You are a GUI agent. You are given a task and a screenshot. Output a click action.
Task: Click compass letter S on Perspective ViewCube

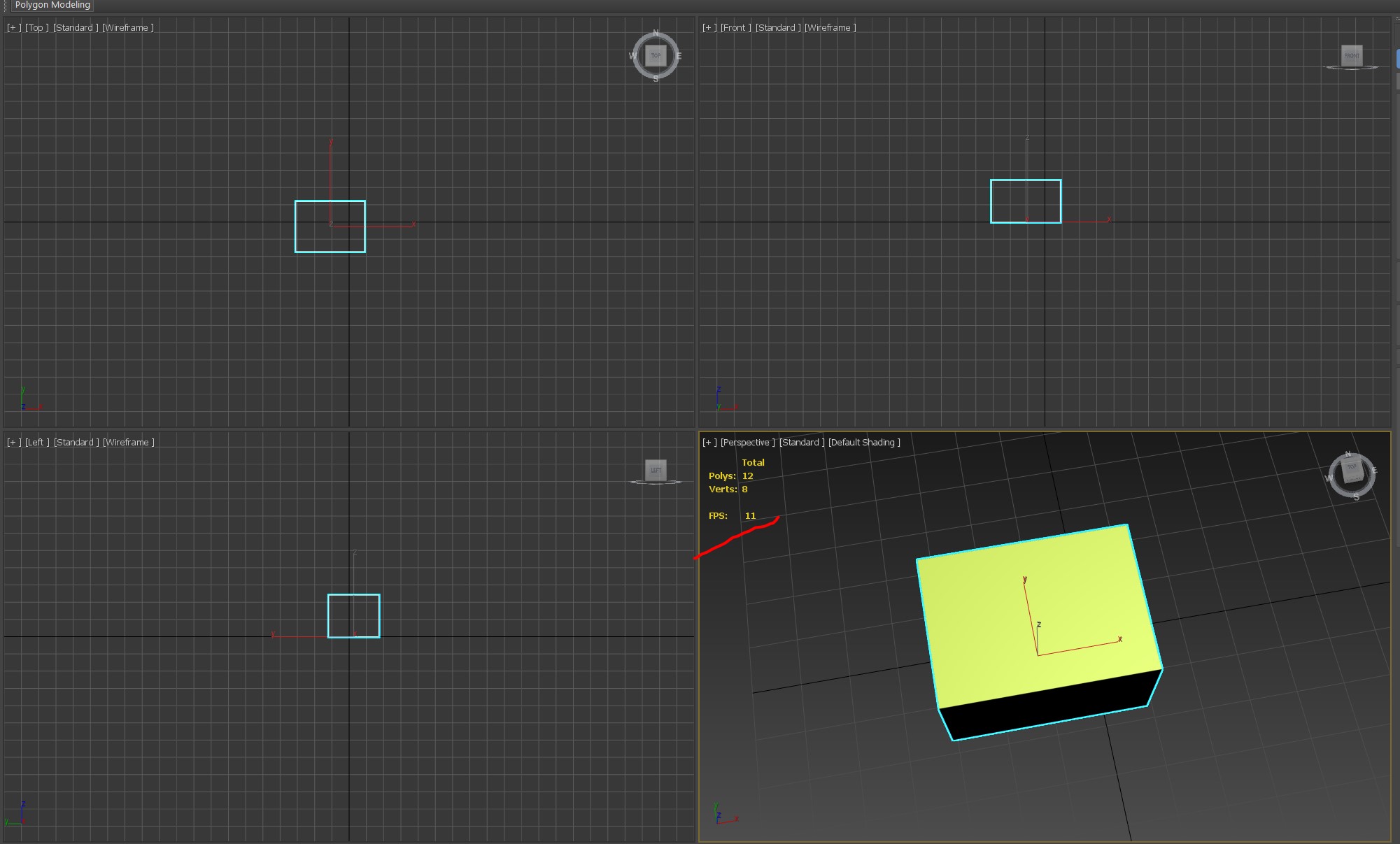click(x=1356, y=497)
